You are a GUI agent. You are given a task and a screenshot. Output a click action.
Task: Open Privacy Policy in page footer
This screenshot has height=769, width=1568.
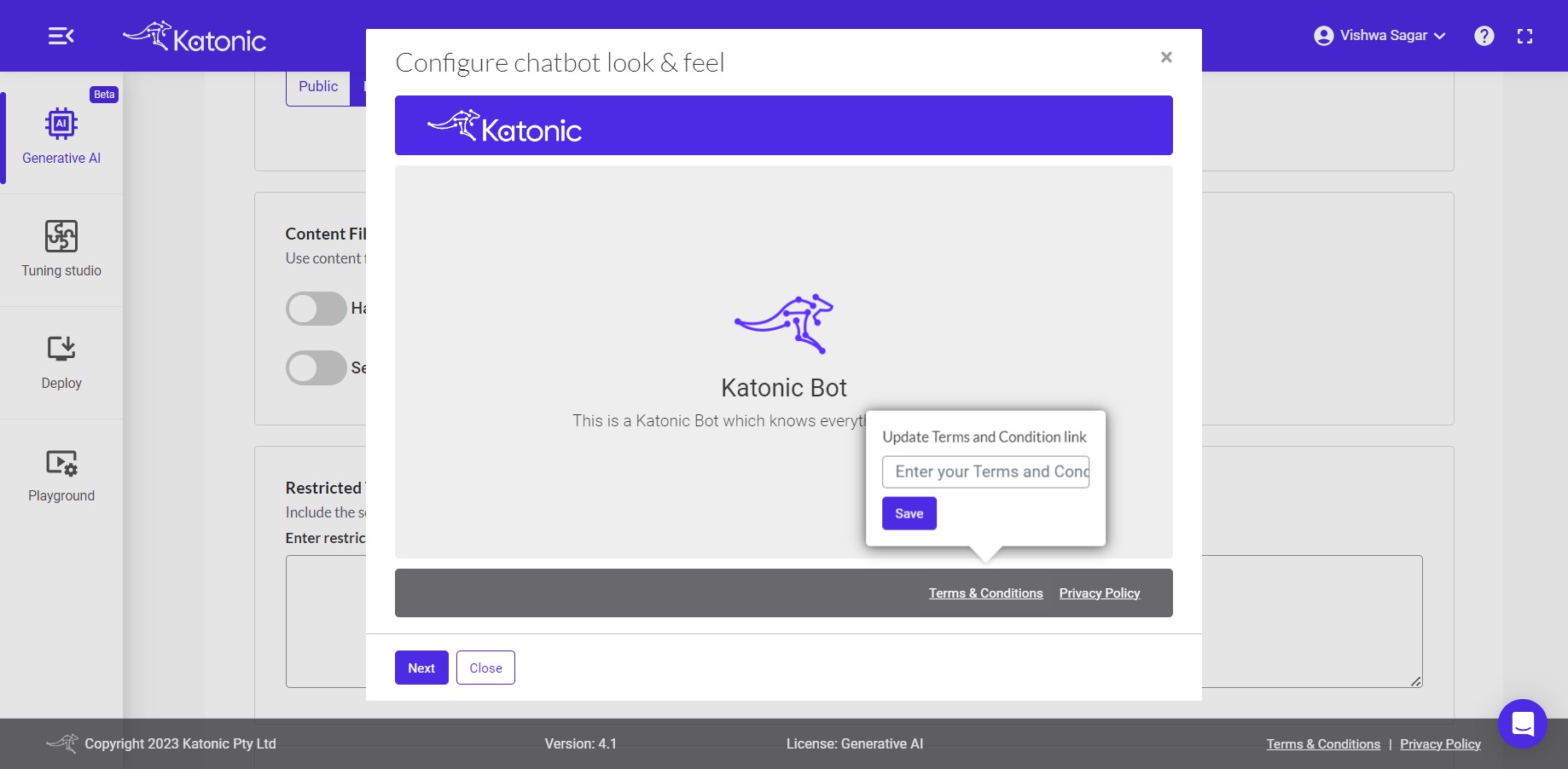point(1440,744)
